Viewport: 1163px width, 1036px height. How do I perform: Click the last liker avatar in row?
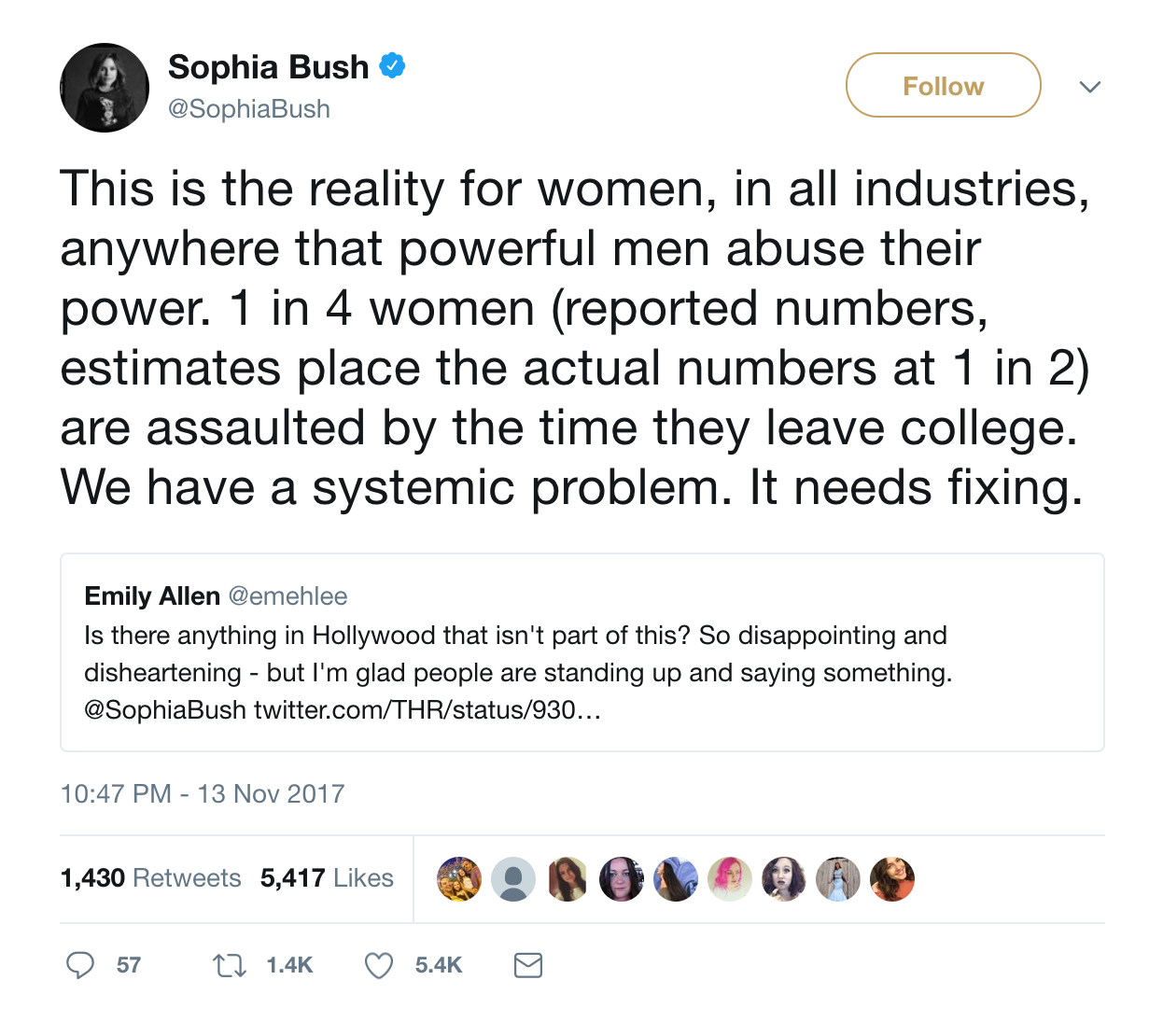click(892, 878)
